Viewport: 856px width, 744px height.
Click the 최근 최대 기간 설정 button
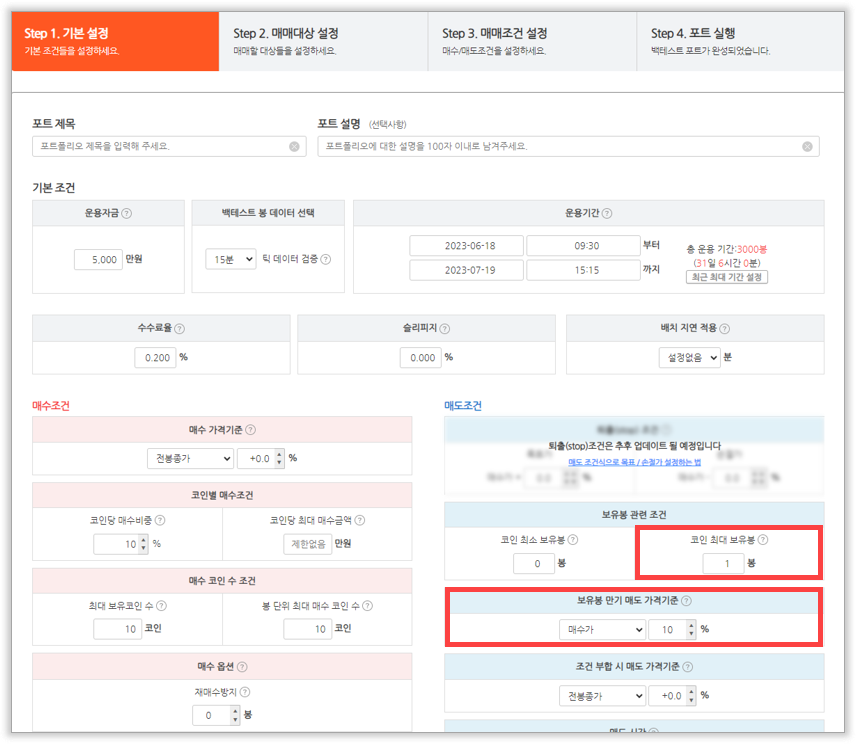point(726,277)
